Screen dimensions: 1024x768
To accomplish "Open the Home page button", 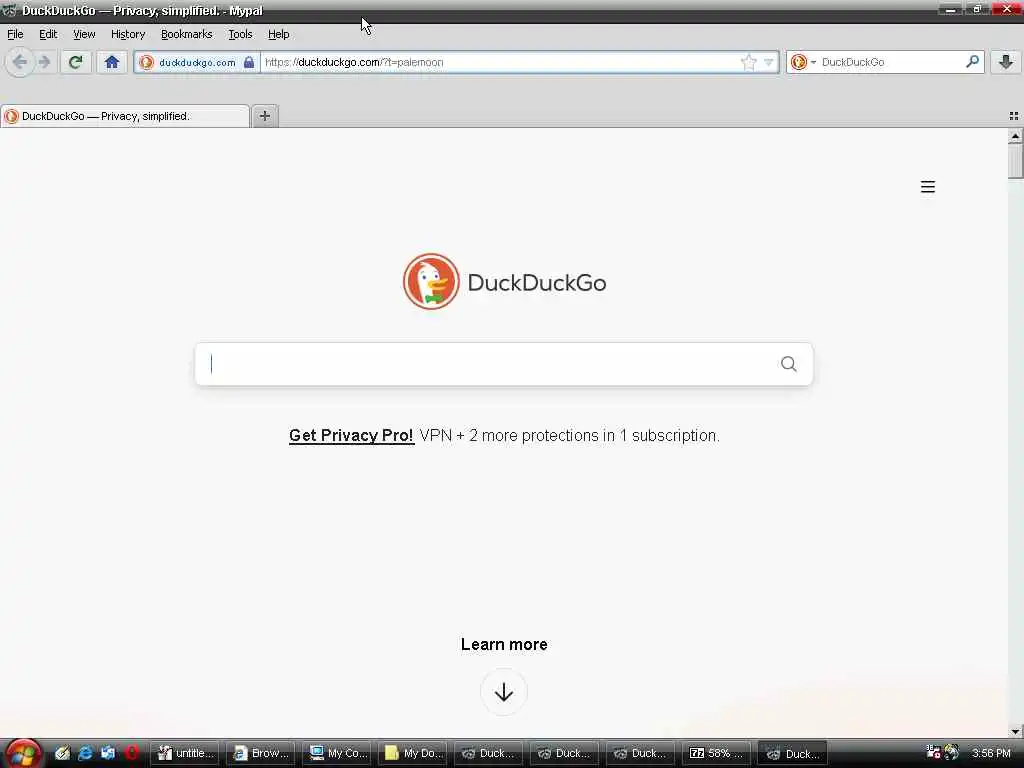I will point(112,62).
